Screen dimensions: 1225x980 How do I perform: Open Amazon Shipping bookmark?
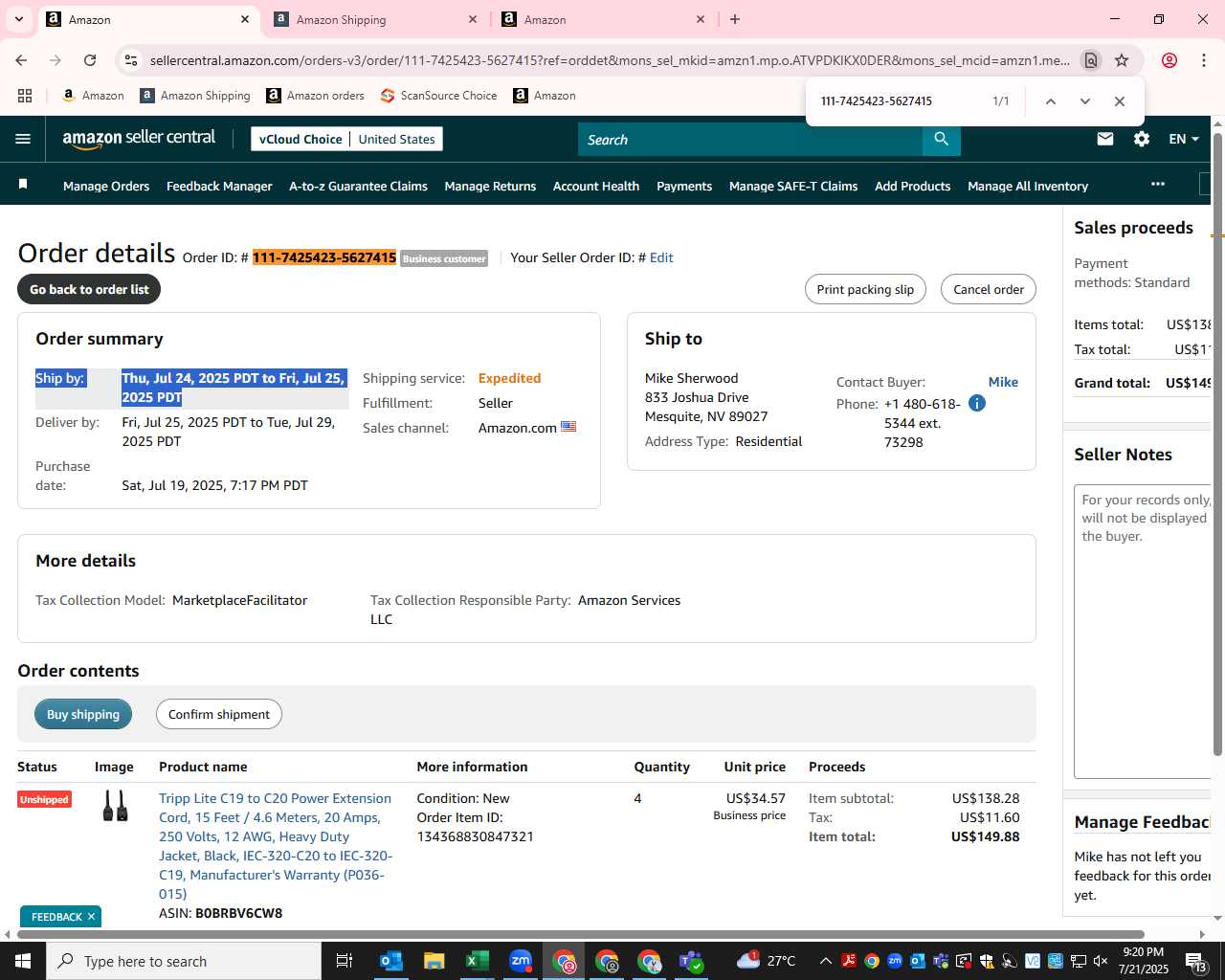click(x=195, y=96)
